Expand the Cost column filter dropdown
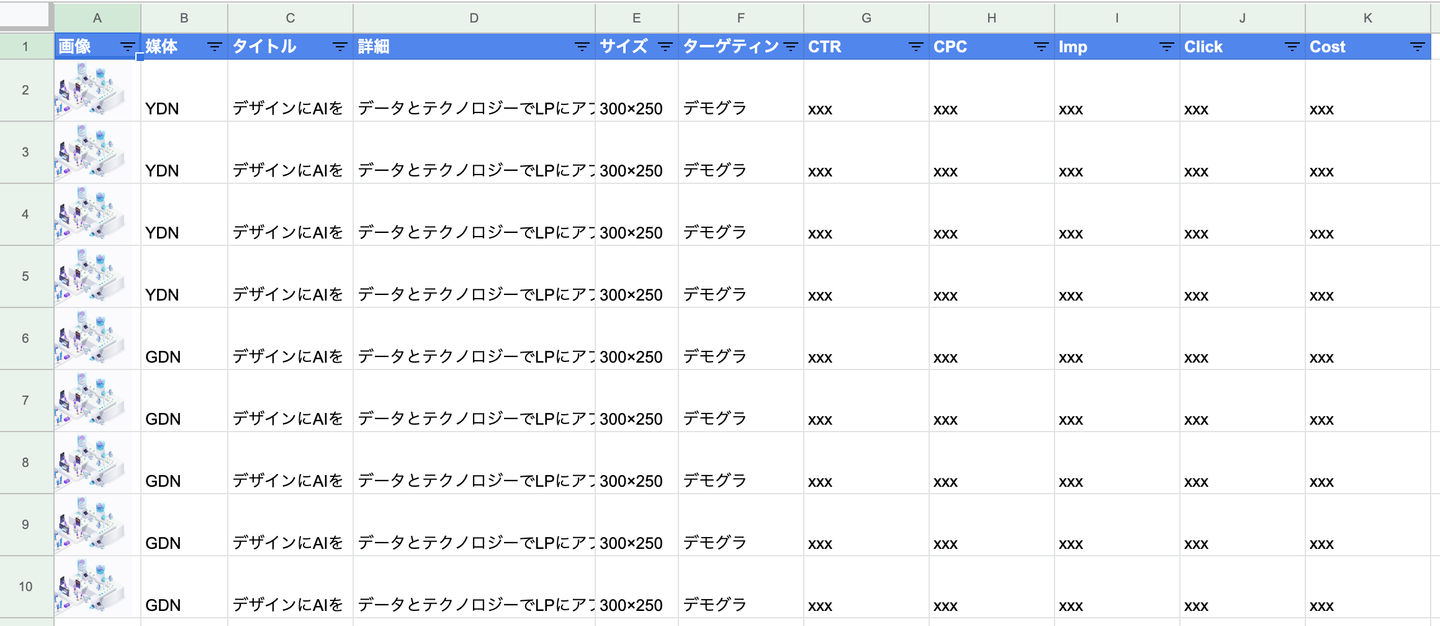The width and height of the screenshot is (1440, 626). [1417, 47]
